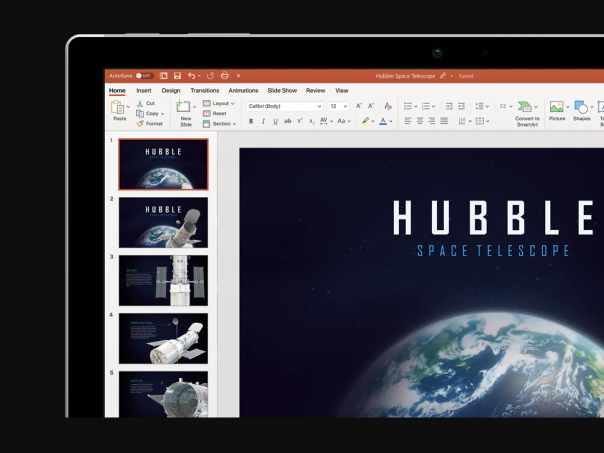
Task: Click the Reset button
Action: pyautogui.click(x=215, y=114)
